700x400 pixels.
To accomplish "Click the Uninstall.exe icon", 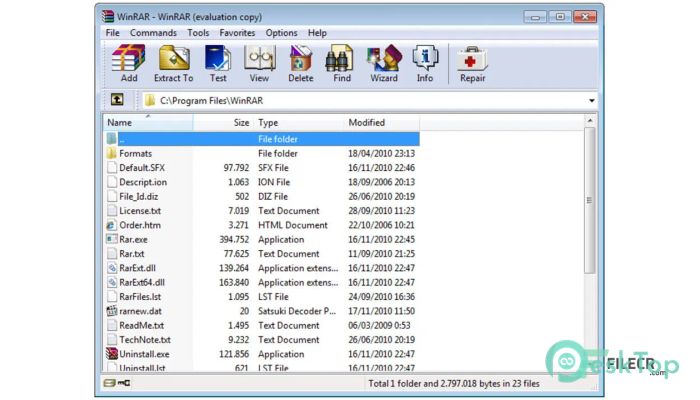I will [112, 354].
